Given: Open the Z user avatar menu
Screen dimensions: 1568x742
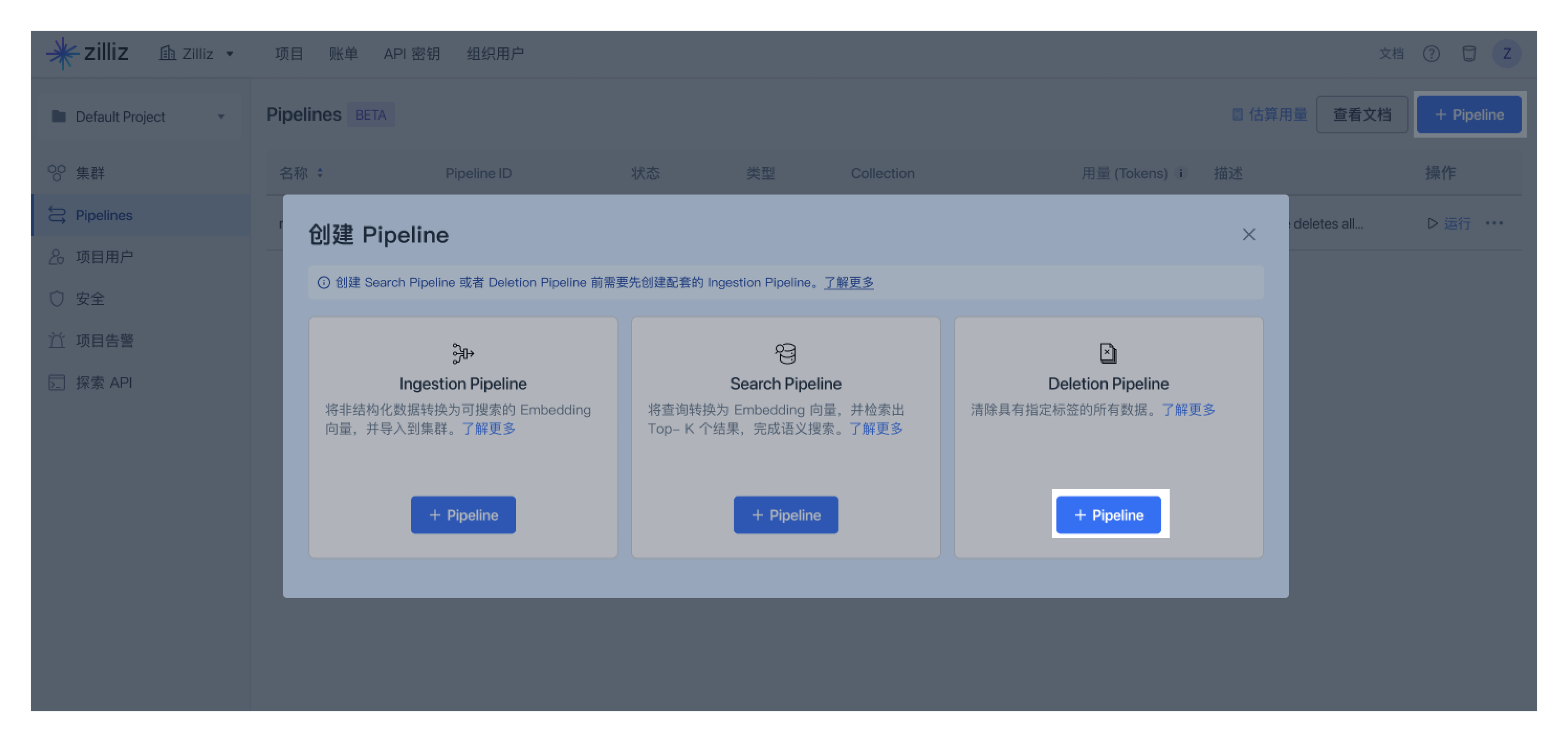Looking at the screenshot, I should [x=1507, y=54].
